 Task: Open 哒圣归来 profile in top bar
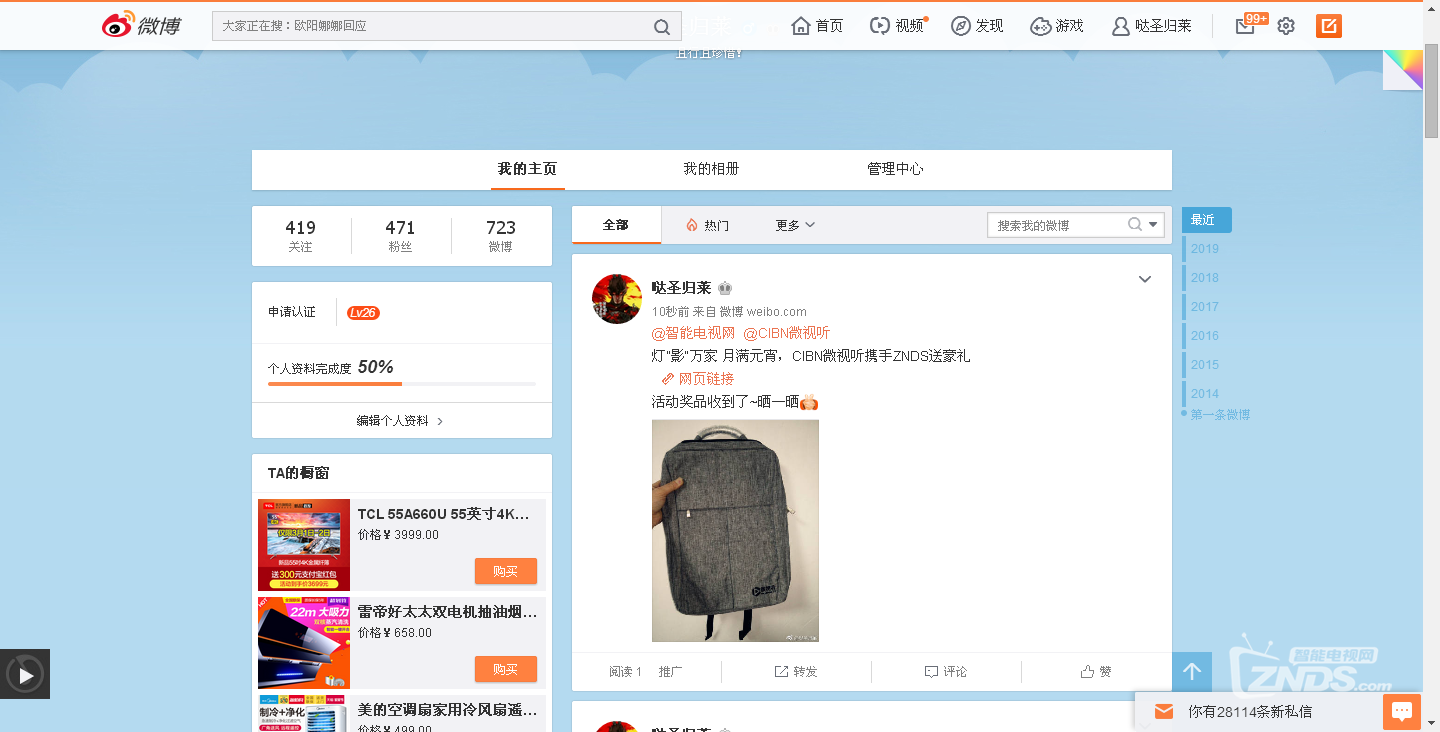click(1152, 26)
